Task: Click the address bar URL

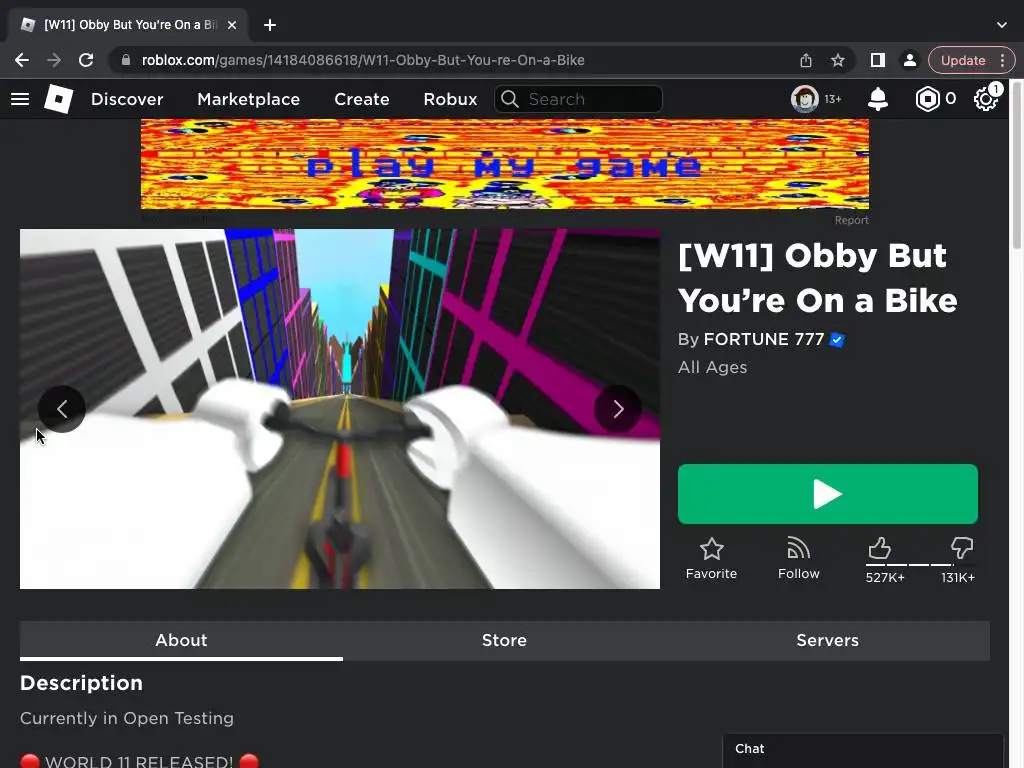Action: click(363, 60)
